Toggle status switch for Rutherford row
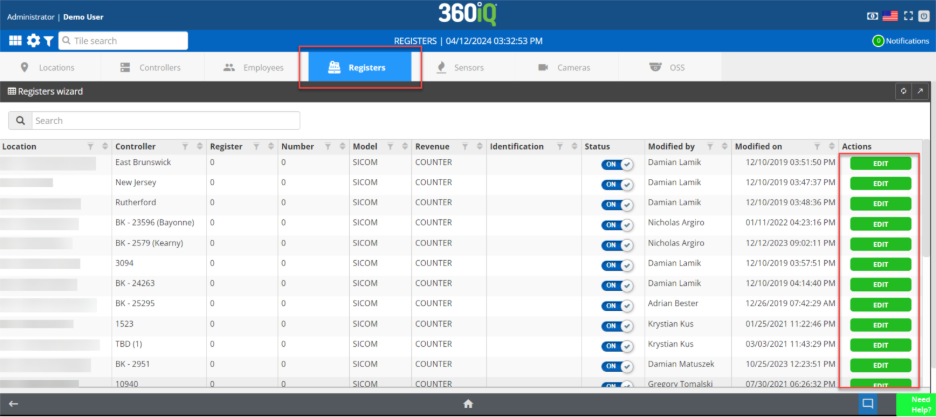Viewport: 936px width, 417px height. (617, 204)
